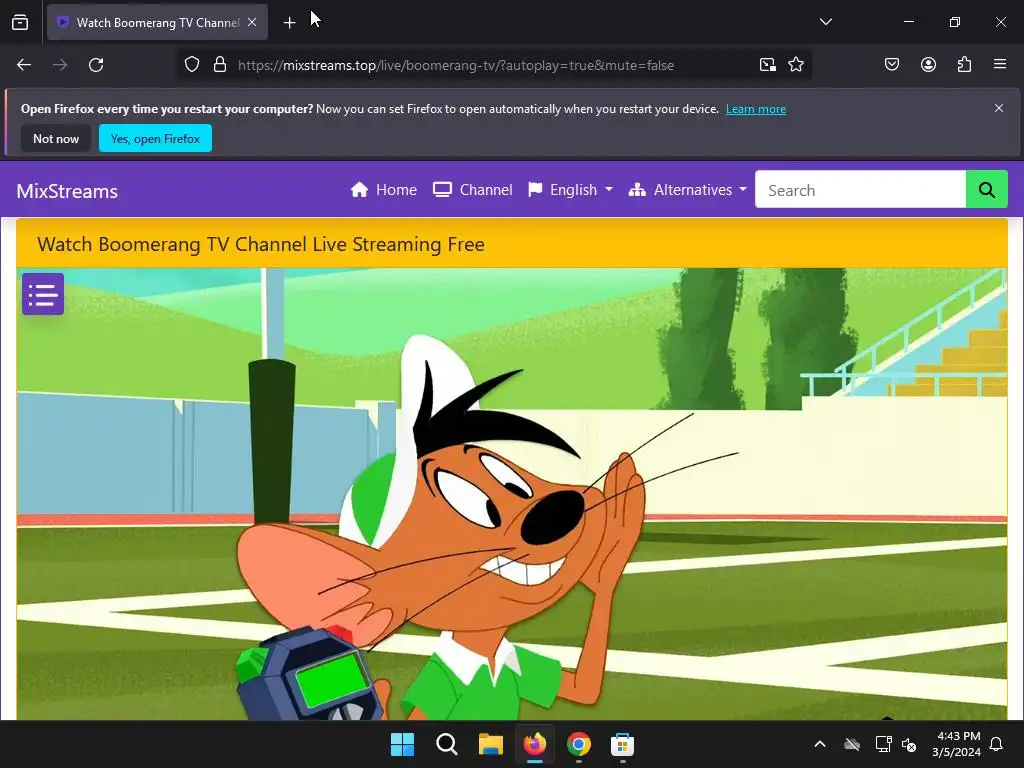The image size is (1024, 768).
Task: Reload the current page
Action: pos(96,65)
